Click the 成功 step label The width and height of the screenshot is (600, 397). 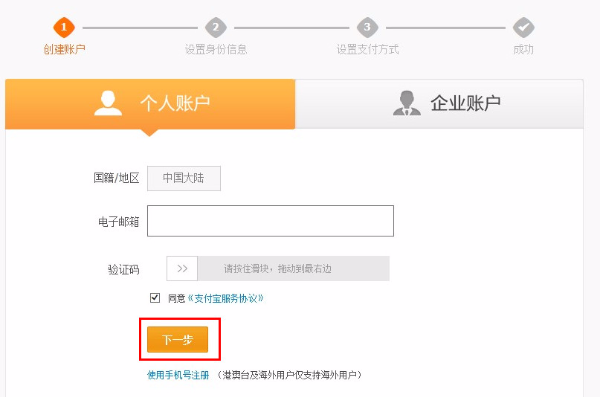pos(523,49)
